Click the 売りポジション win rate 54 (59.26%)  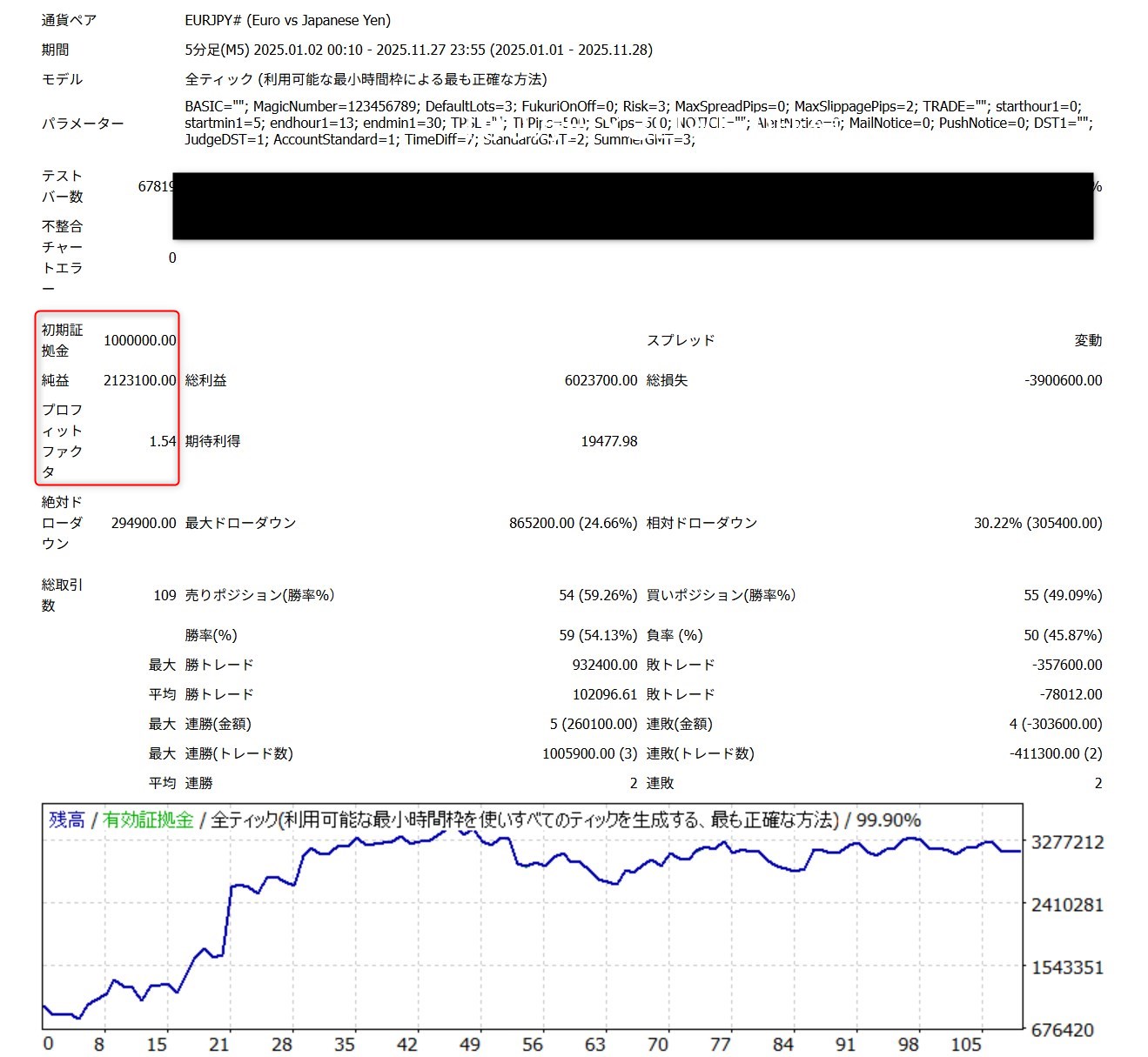[598, 595]
